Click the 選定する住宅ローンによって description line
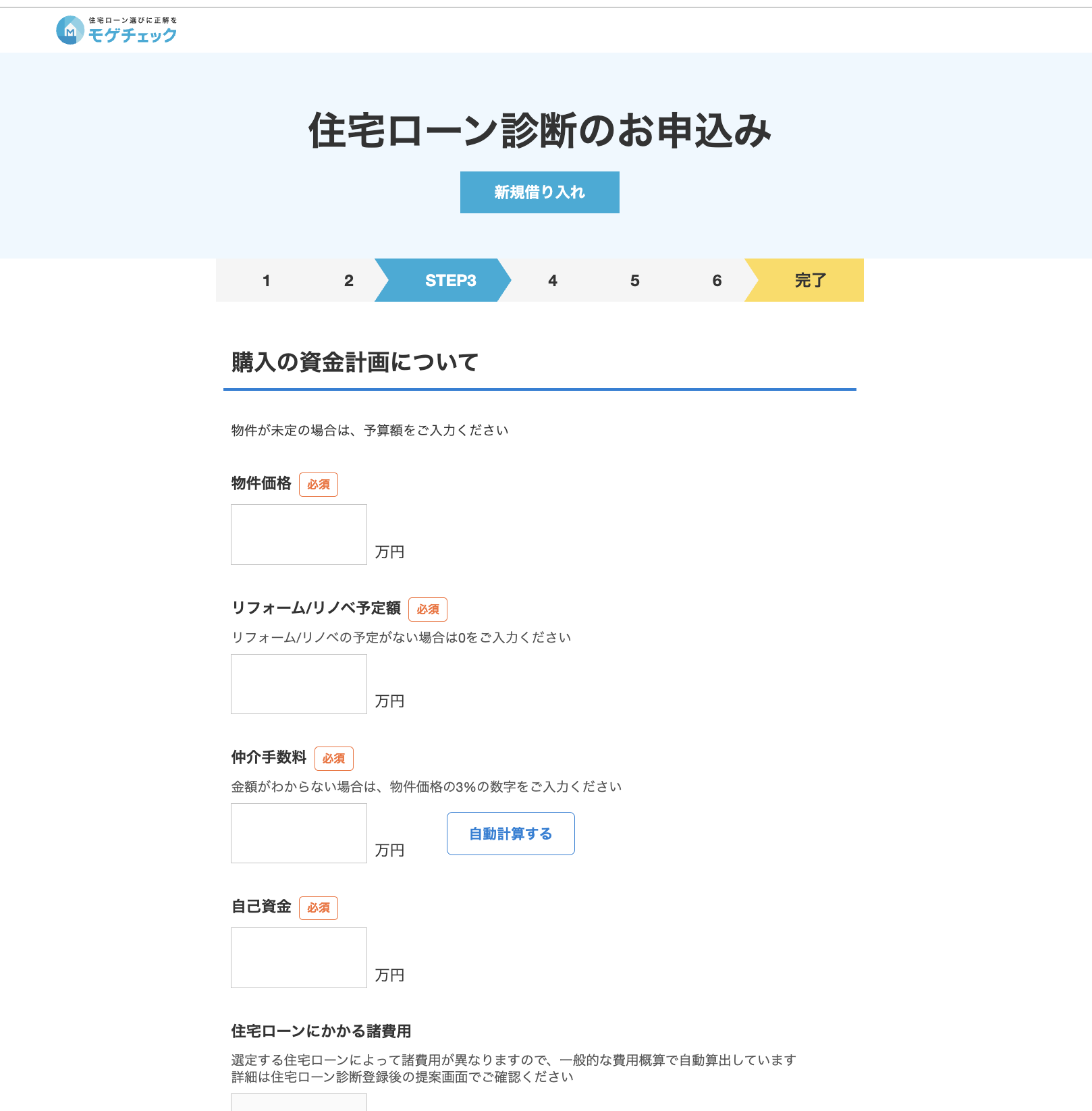Viewport: 1092px width, 1111px height. coord(514,1060)
